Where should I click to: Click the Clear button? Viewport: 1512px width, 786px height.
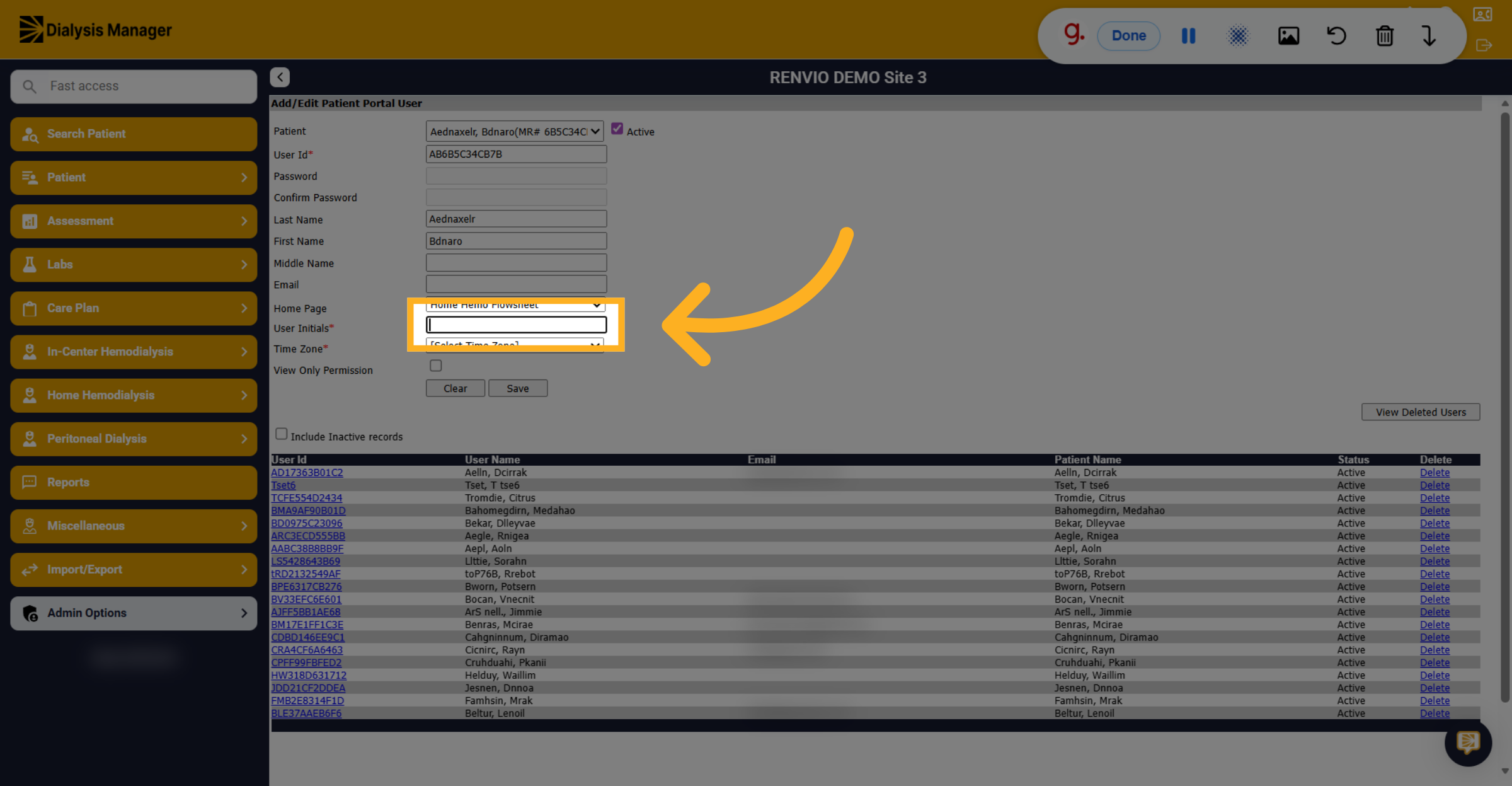(455, 388)
